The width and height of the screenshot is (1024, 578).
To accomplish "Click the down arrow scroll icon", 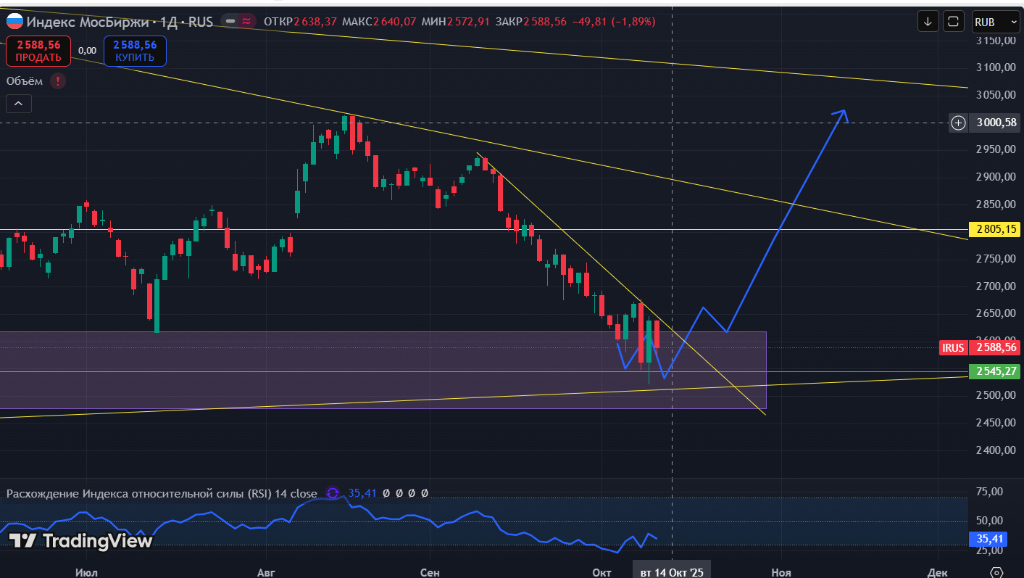I will (x=928, y=21).
